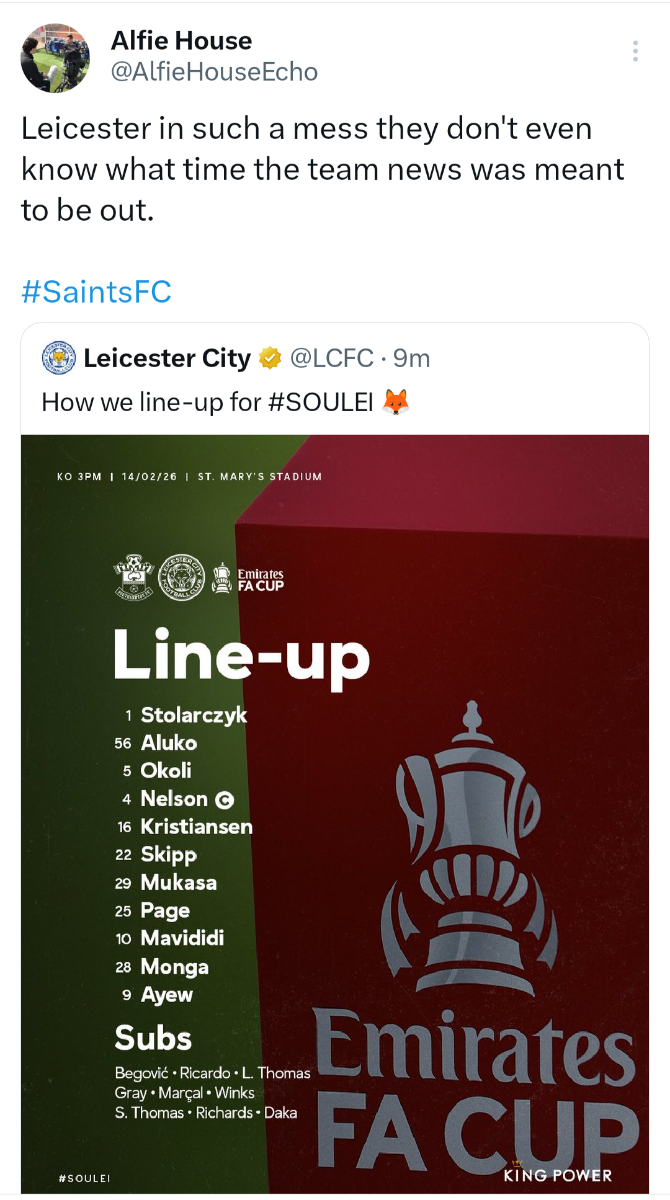The height and width of the screenshot is (1200, 670).
Task: Open the line-up image thumbnail
Action: (x=335, y=812)
